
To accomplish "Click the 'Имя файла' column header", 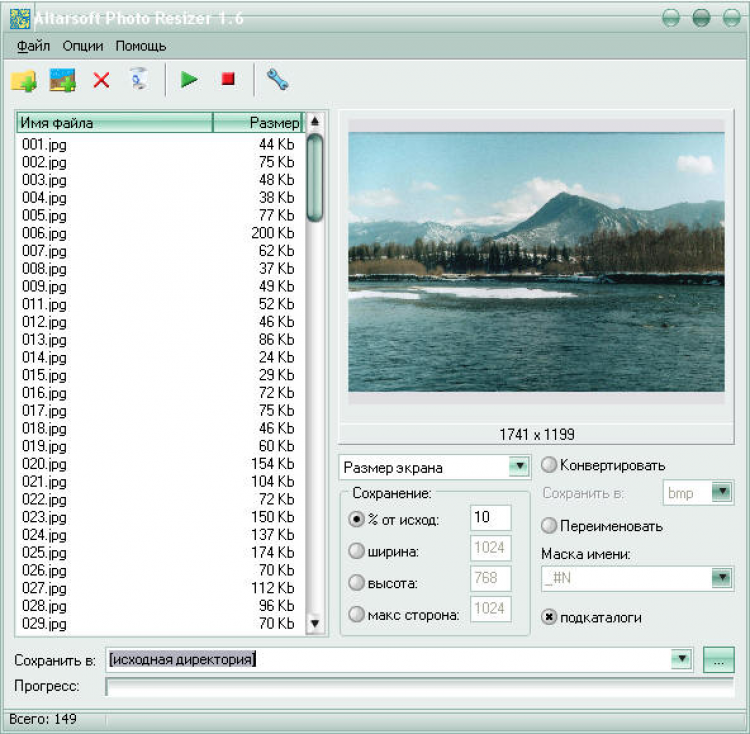I will tap(114, 123).
